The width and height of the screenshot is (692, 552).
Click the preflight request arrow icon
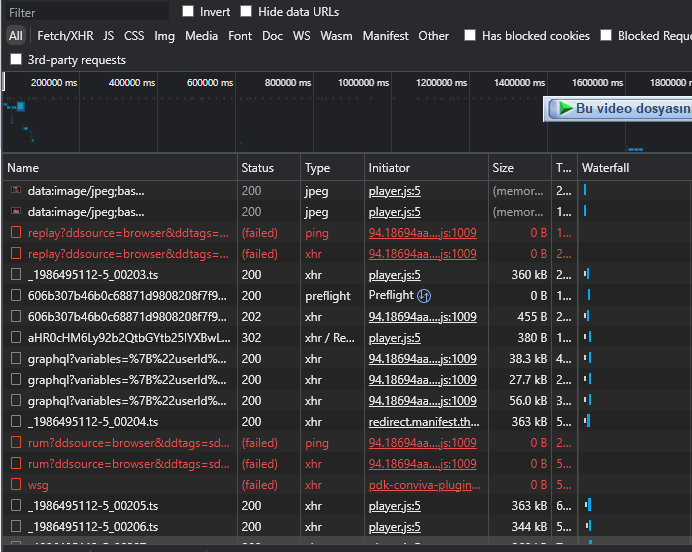pyautogui.click(x=424, y=296)
